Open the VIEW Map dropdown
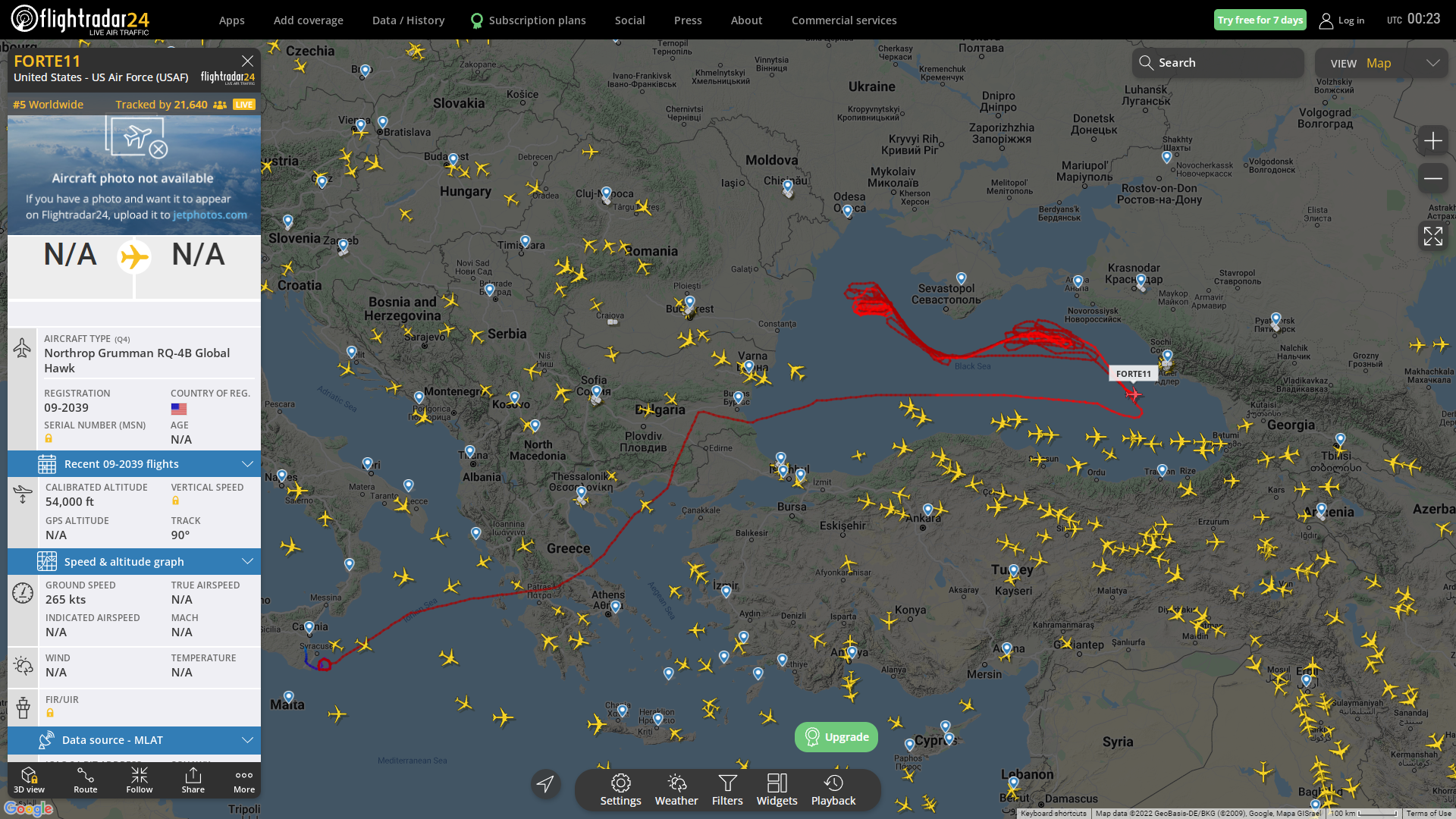This screenshot has width=1456, height=819. click(x=1382, y=63)
